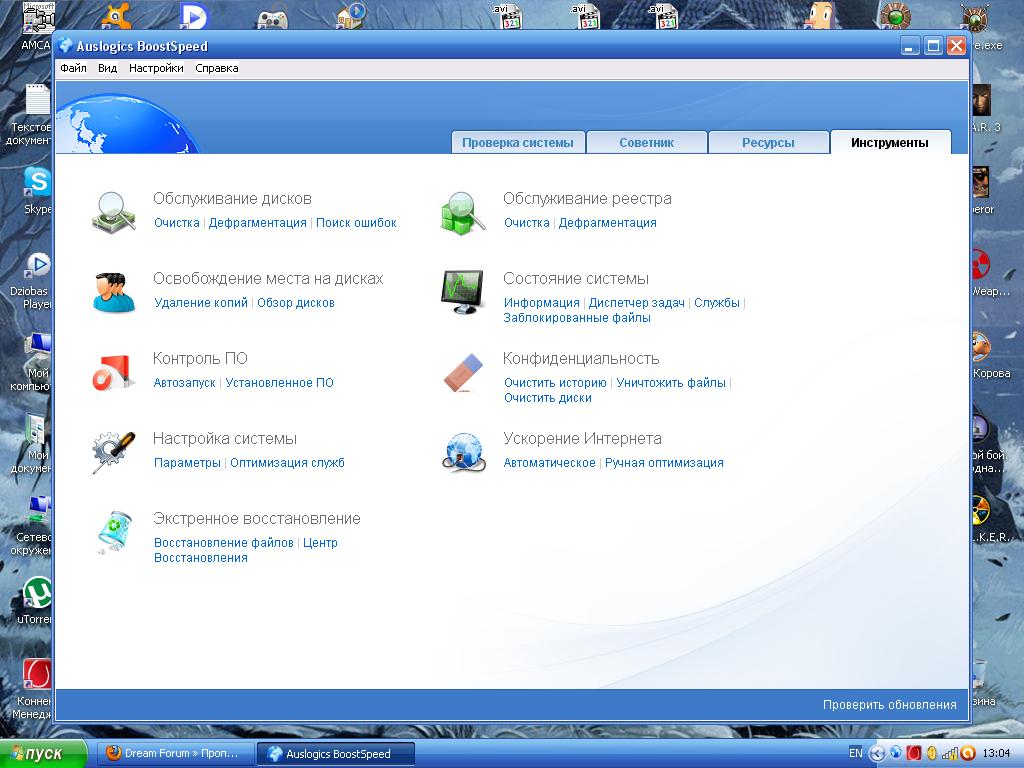Click the free disk space users icon

click(x=114, y=292)
